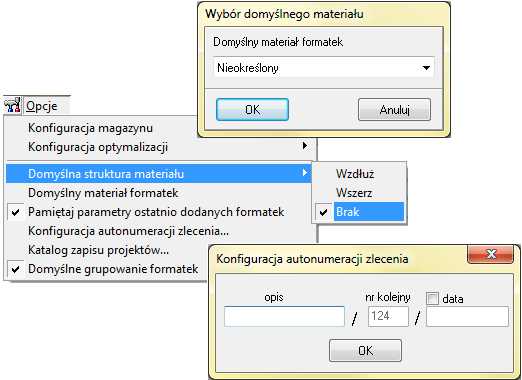Click the material dropdown arrow

point(426,68)
